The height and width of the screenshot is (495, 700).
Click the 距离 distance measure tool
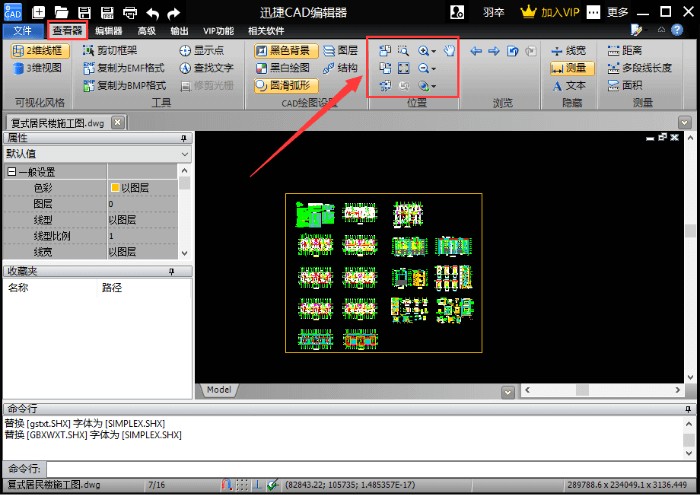tap(624, 50)
